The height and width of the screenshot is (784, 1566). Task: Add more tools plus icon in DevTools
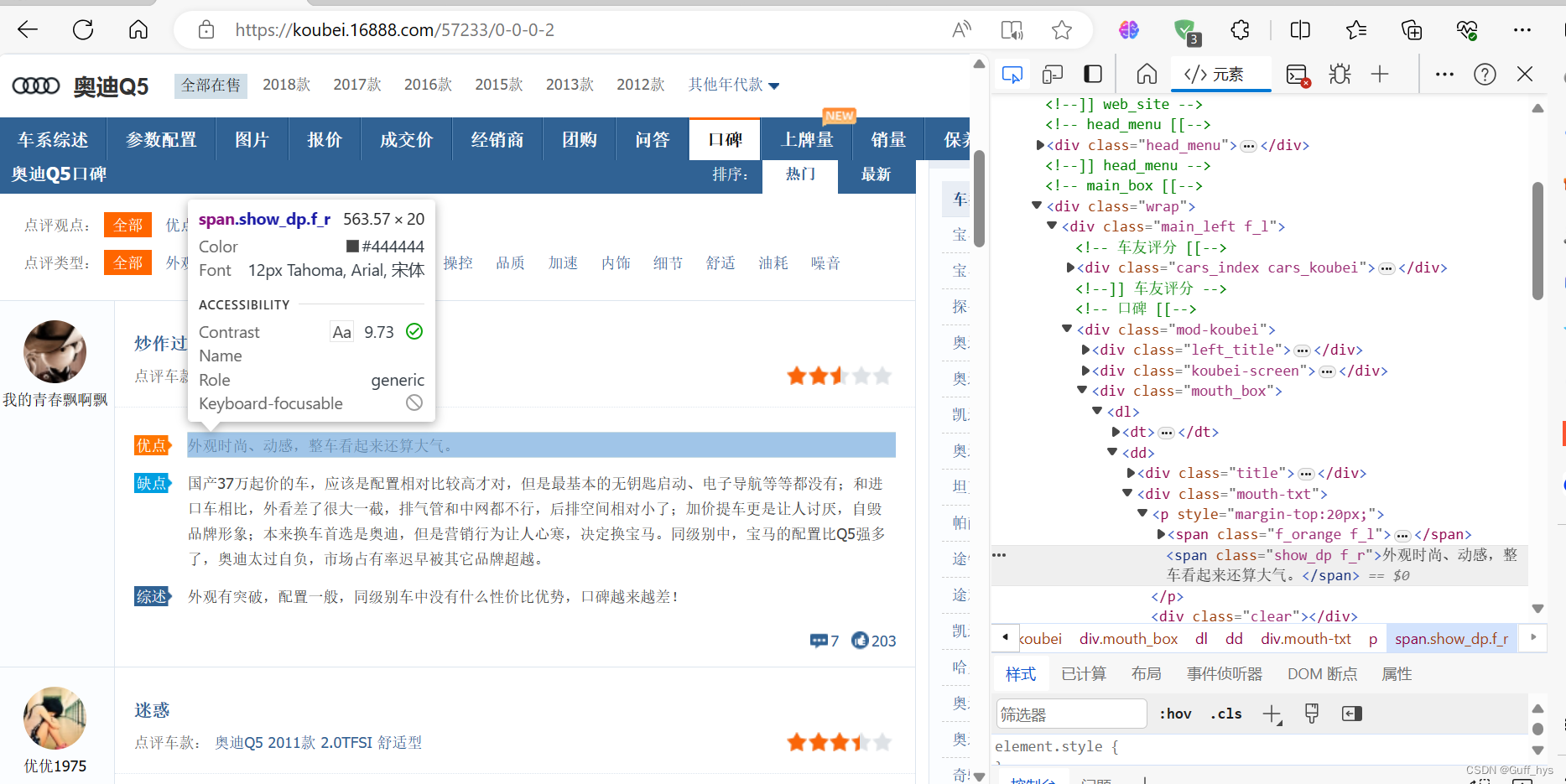[1380, 75]
